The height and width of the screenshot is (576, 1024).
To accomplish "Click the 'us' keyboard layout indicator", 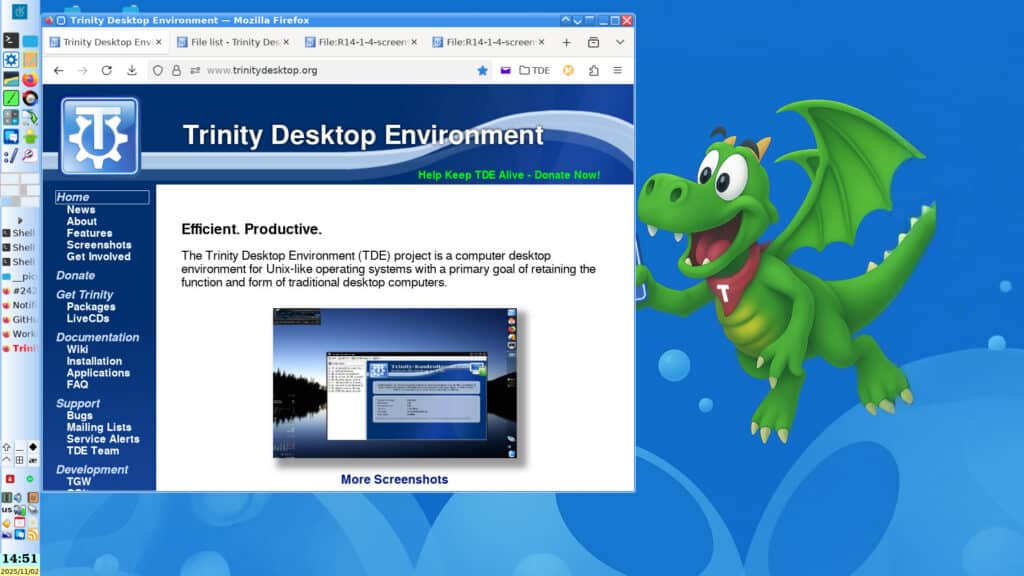I will coord(7,510).
